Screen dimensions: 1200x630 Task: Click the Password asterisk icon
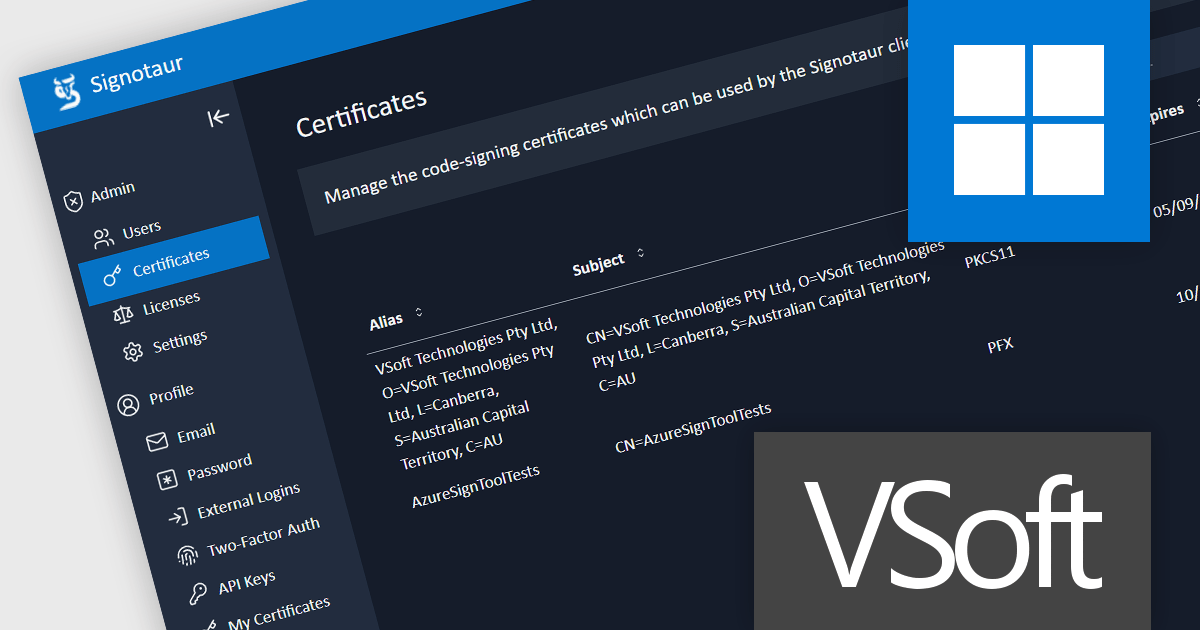(x=167, y=480)
